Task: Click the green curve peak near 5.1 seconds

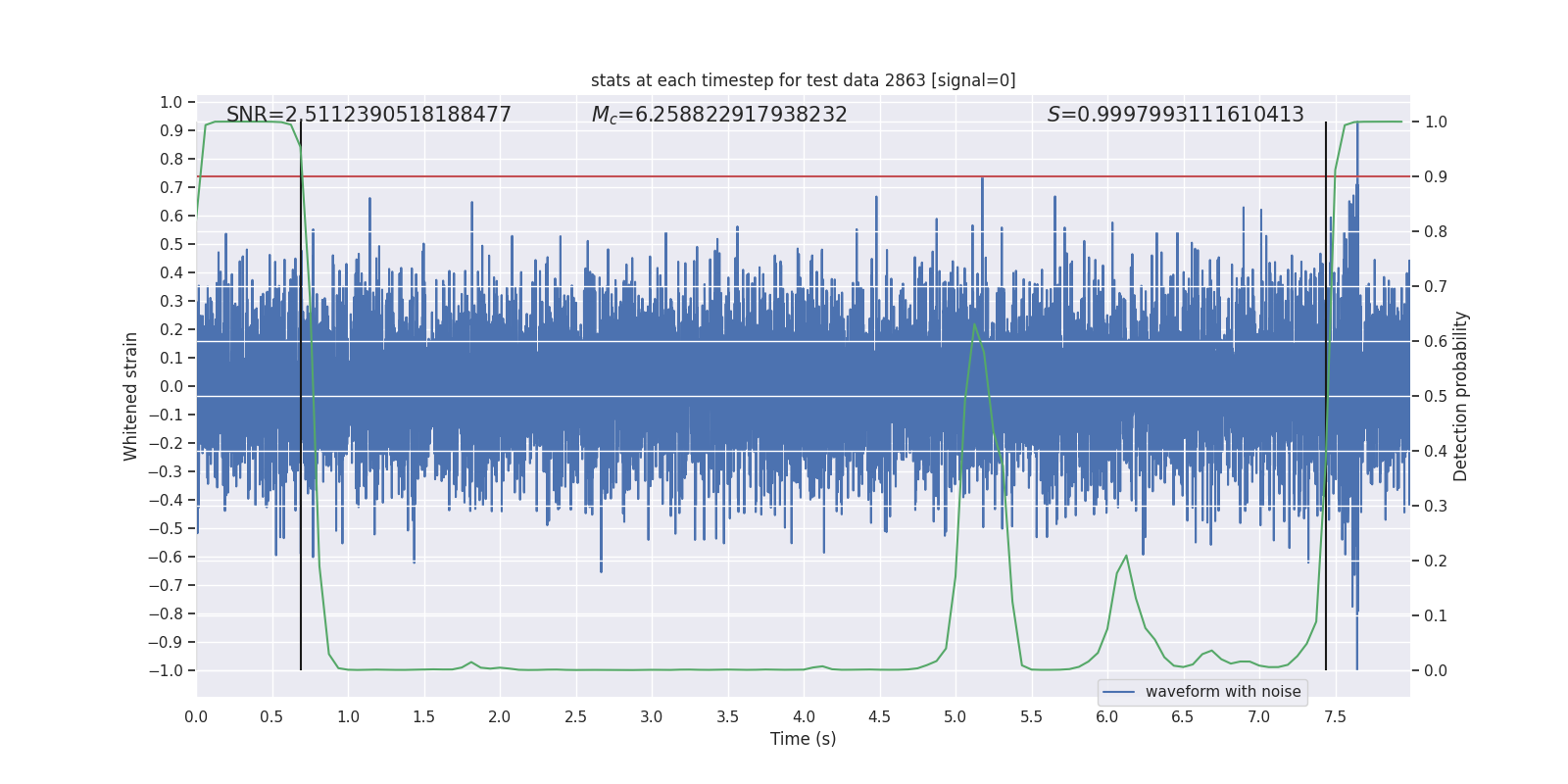Action: coord(974,325)
